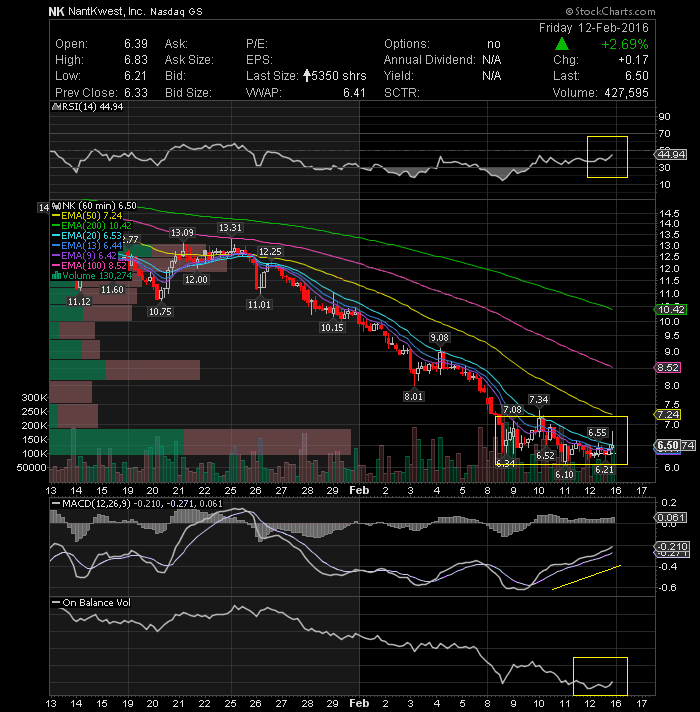Click the 10.15 price label
Screen dimensions: 700x712
pos(332,327)
